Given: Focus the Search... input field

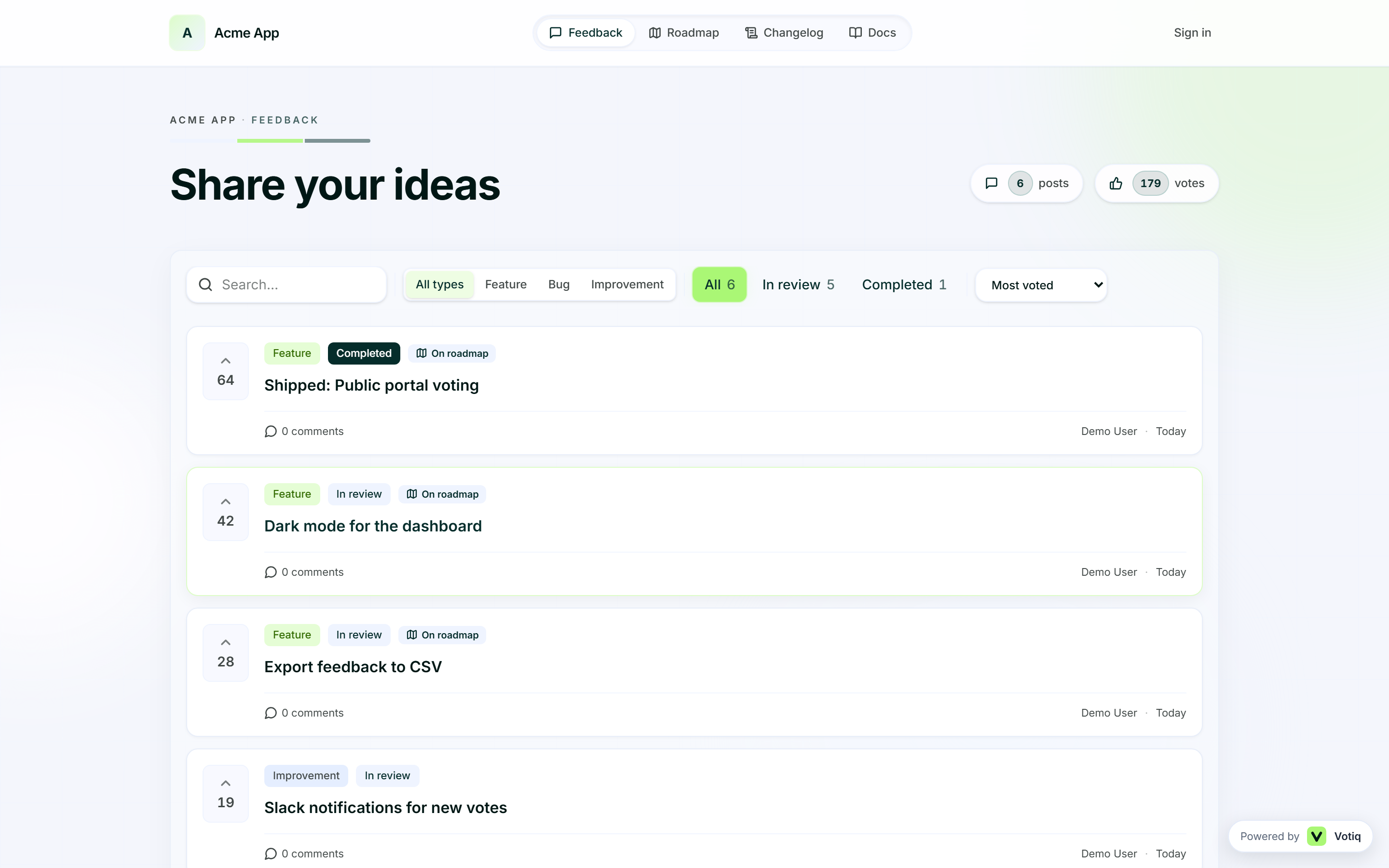Looking at the screenshot, I should point(286,285).
